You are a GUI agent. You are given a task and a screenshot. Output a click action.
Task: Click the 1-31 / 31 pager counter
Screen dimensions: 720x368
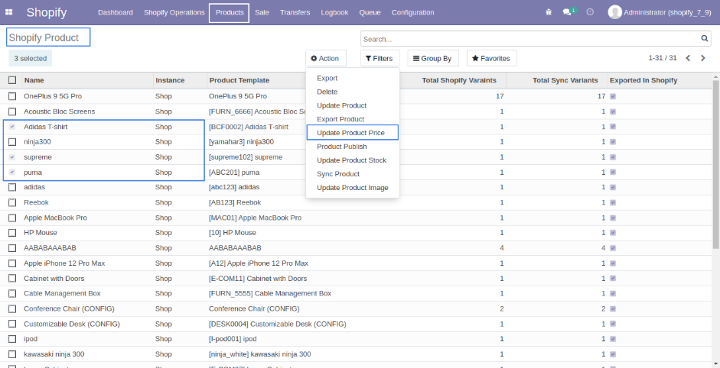(663, 58)
